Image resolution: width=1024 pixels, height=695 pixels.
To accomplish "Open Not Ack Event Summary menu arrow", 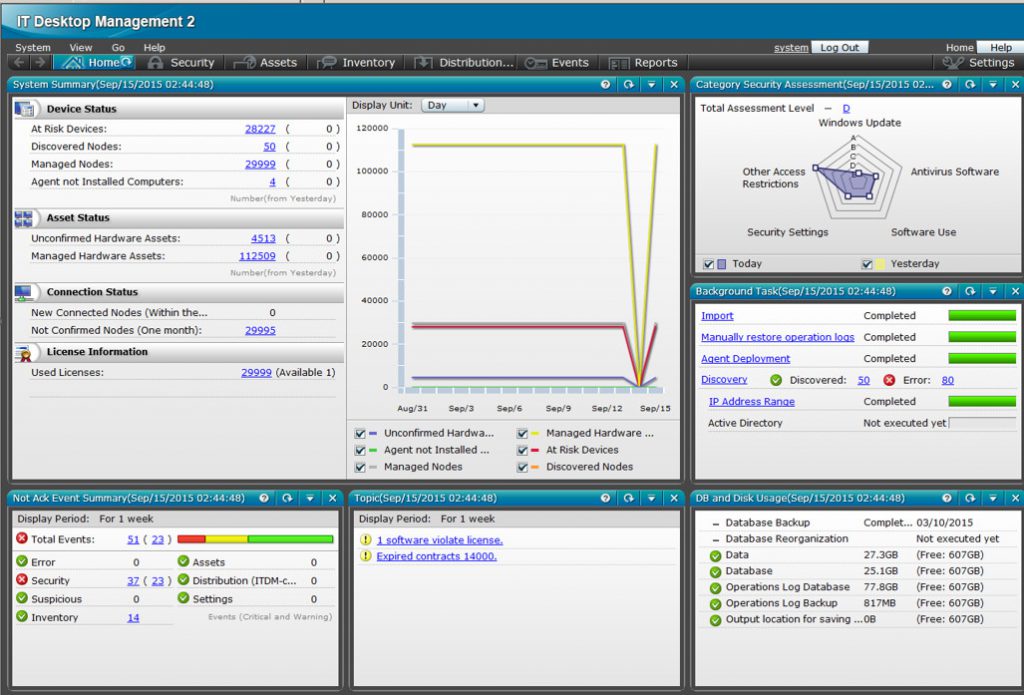I will pos(310,498).
